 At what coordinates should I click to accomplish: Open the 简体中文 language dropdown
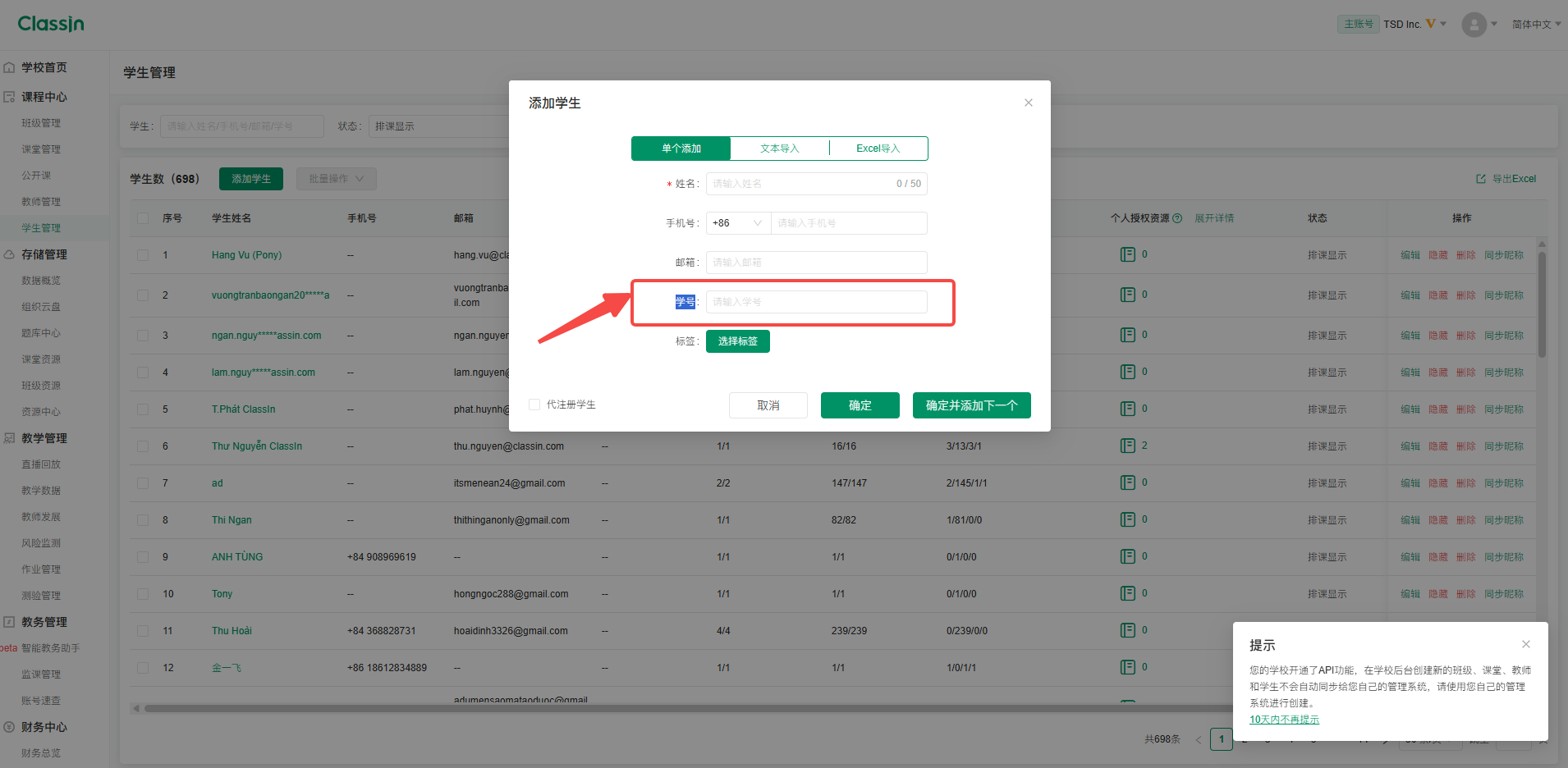coord(1536,25)
